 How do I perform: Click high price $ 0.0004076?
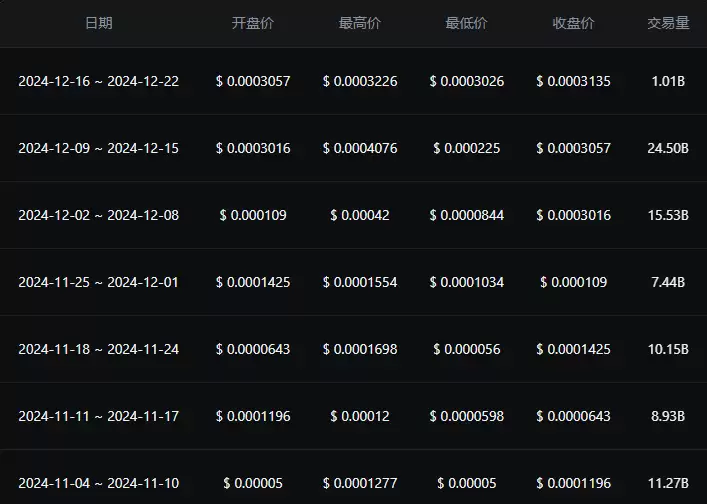(360, 148)
